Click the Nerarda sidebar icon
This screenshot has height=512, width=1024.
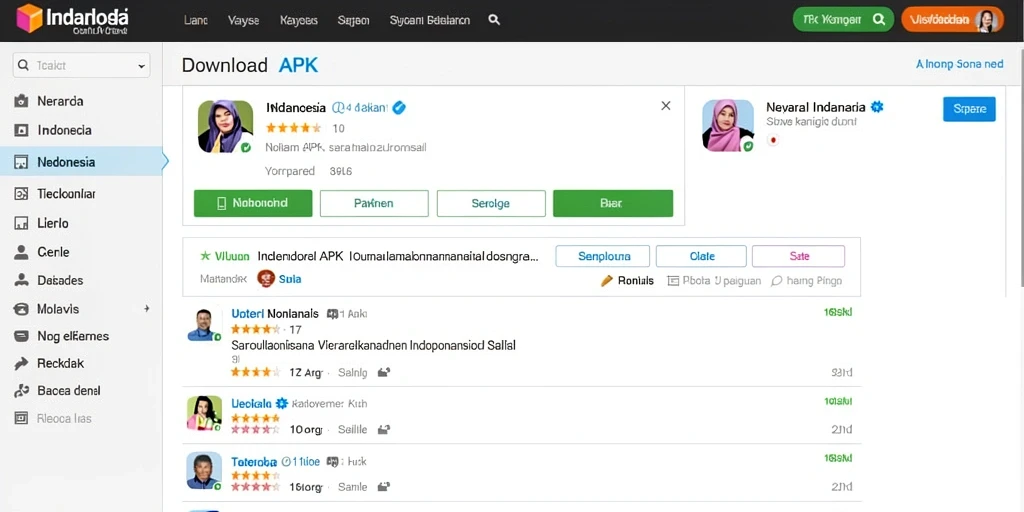(x=22, y=101)
